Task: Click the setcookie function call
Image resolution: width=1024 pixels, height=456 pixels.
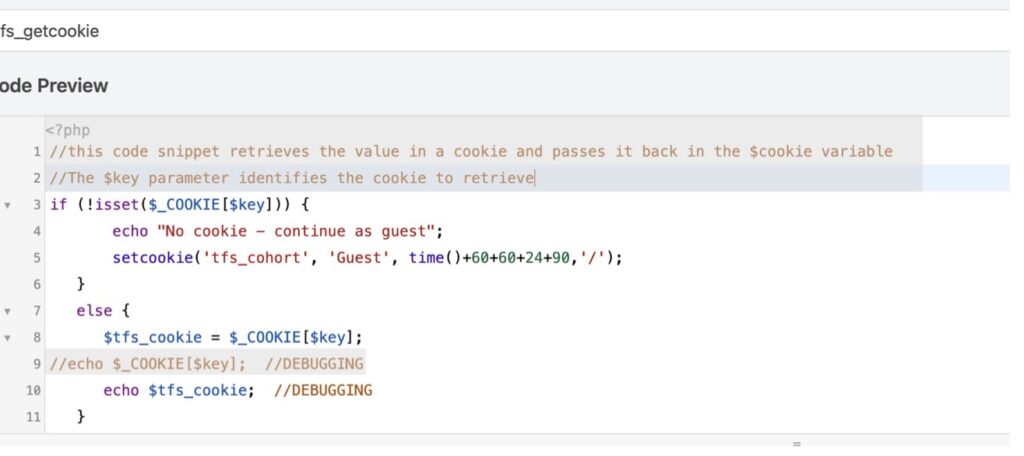Action: click(151, 258)
